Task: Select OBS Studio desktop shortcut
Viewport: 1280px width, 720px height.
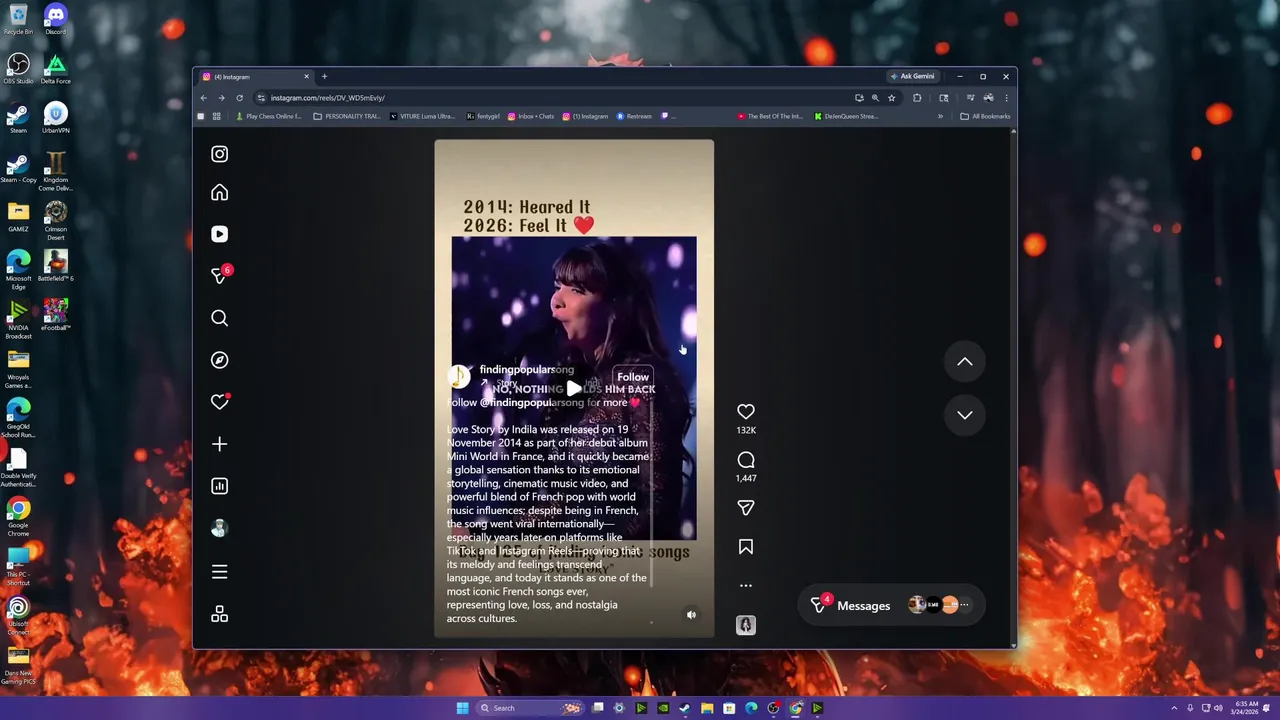Action: point(18,69)
